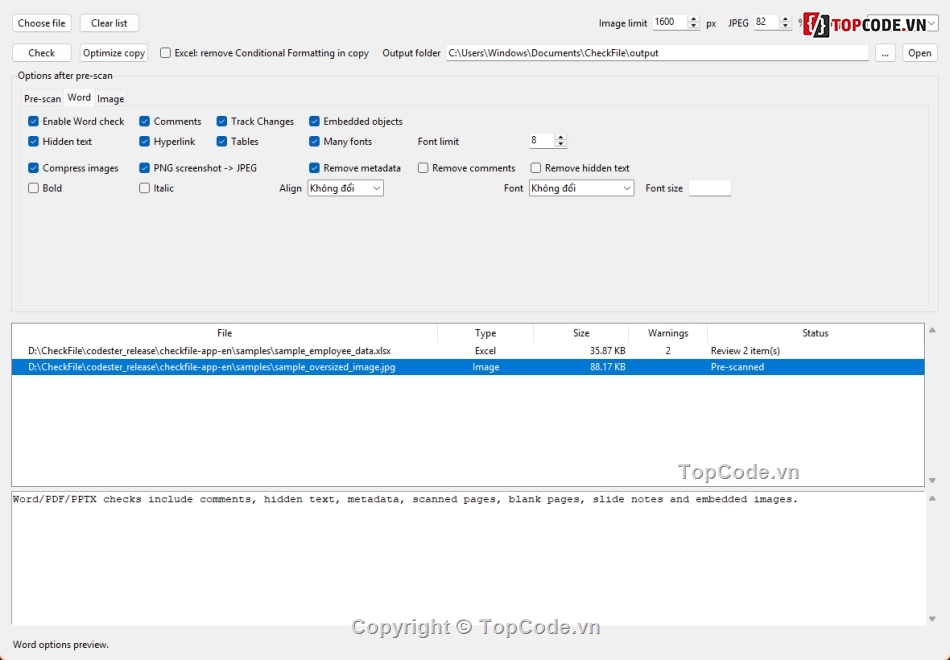Viewport: 950px width, 660px height.
Task: Click log pane scrollbar up arrow
Action: 932,498
